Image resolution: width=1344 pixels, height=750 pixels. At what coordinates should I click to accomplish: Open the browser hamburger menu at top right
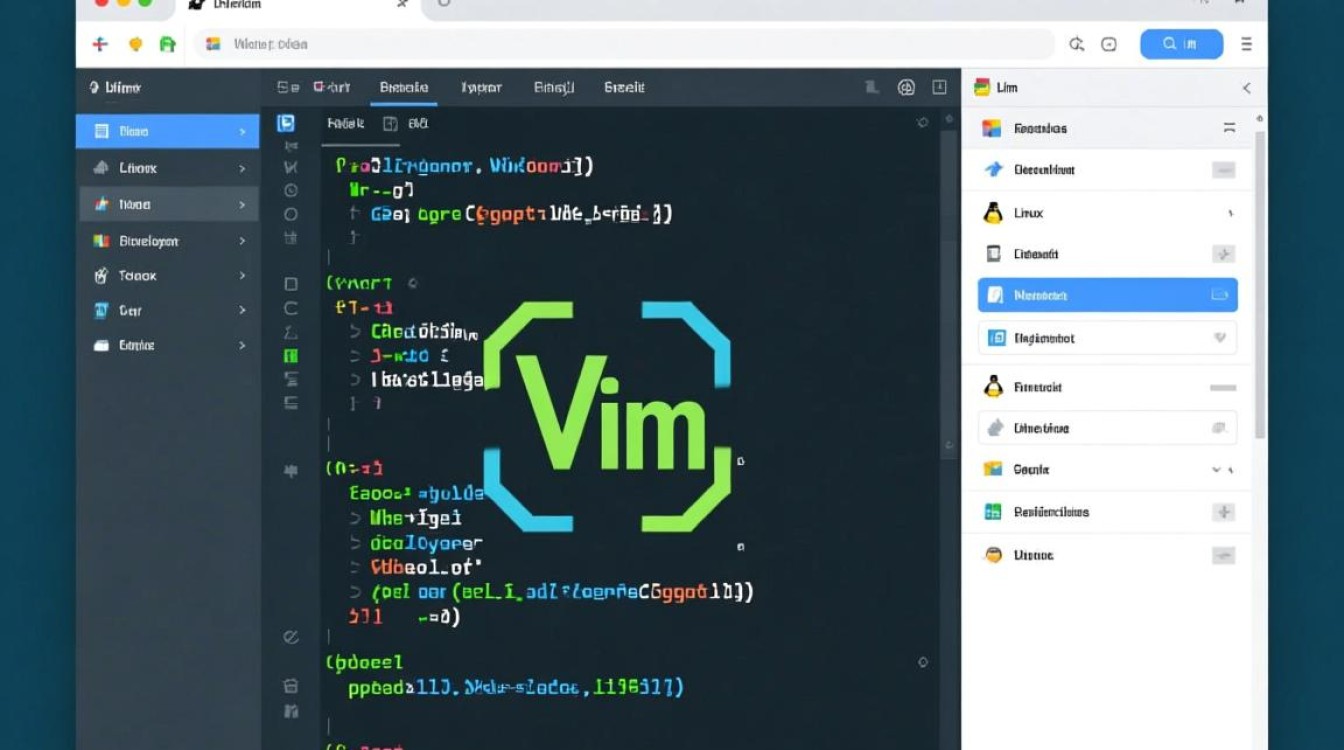(x=1246, y=44)
